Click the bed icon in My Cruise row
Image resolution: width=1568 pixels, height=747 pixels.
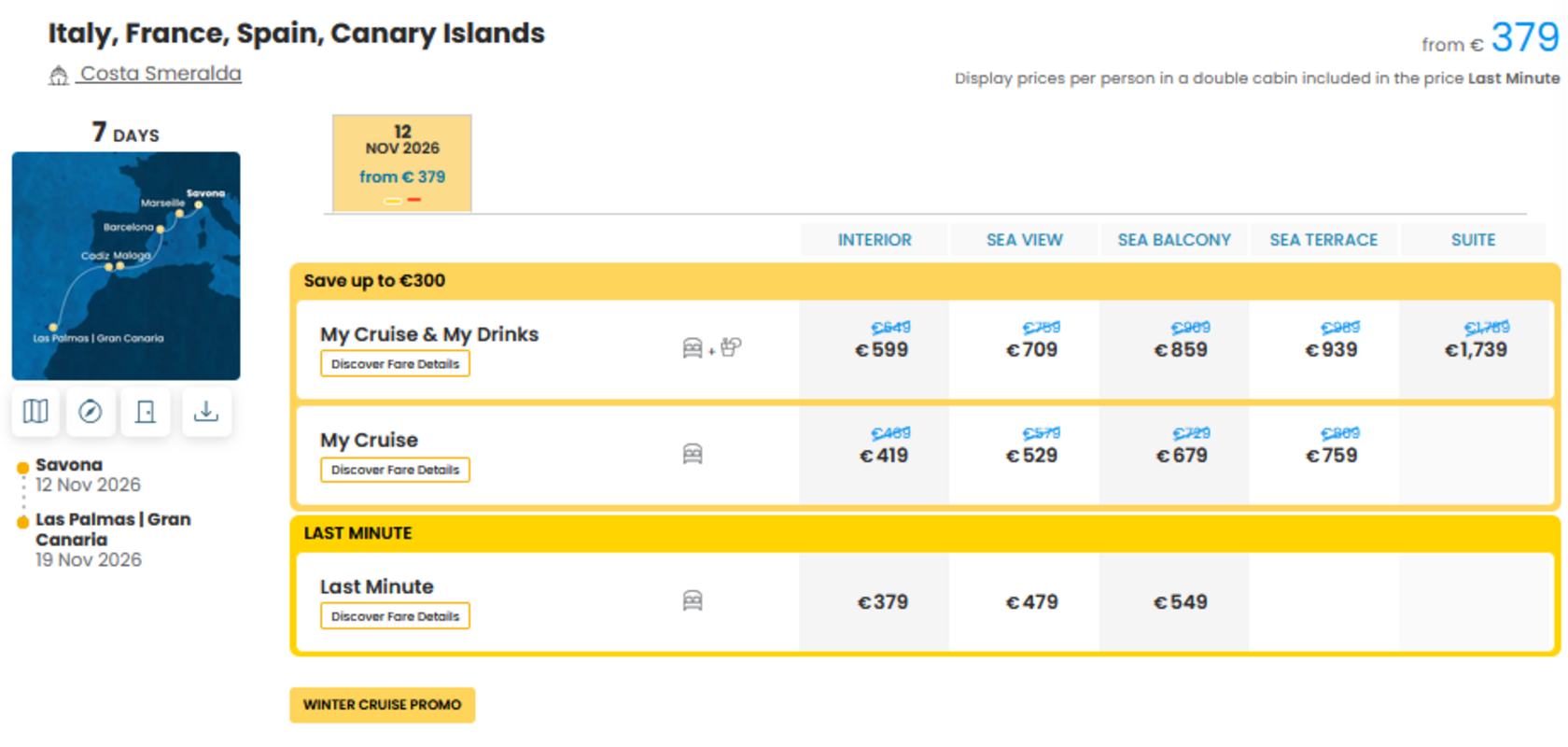(693, 455)
